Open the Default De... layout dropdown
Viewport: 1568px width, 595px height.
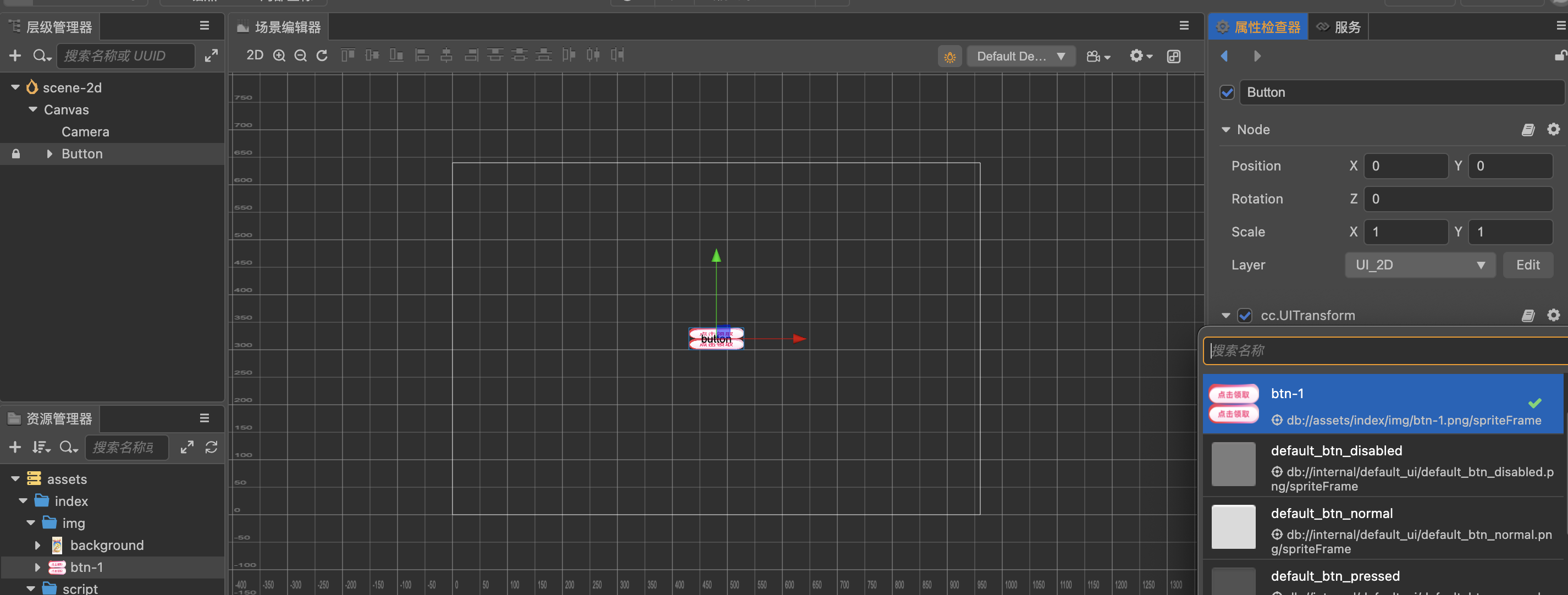tap(1020, 57)
